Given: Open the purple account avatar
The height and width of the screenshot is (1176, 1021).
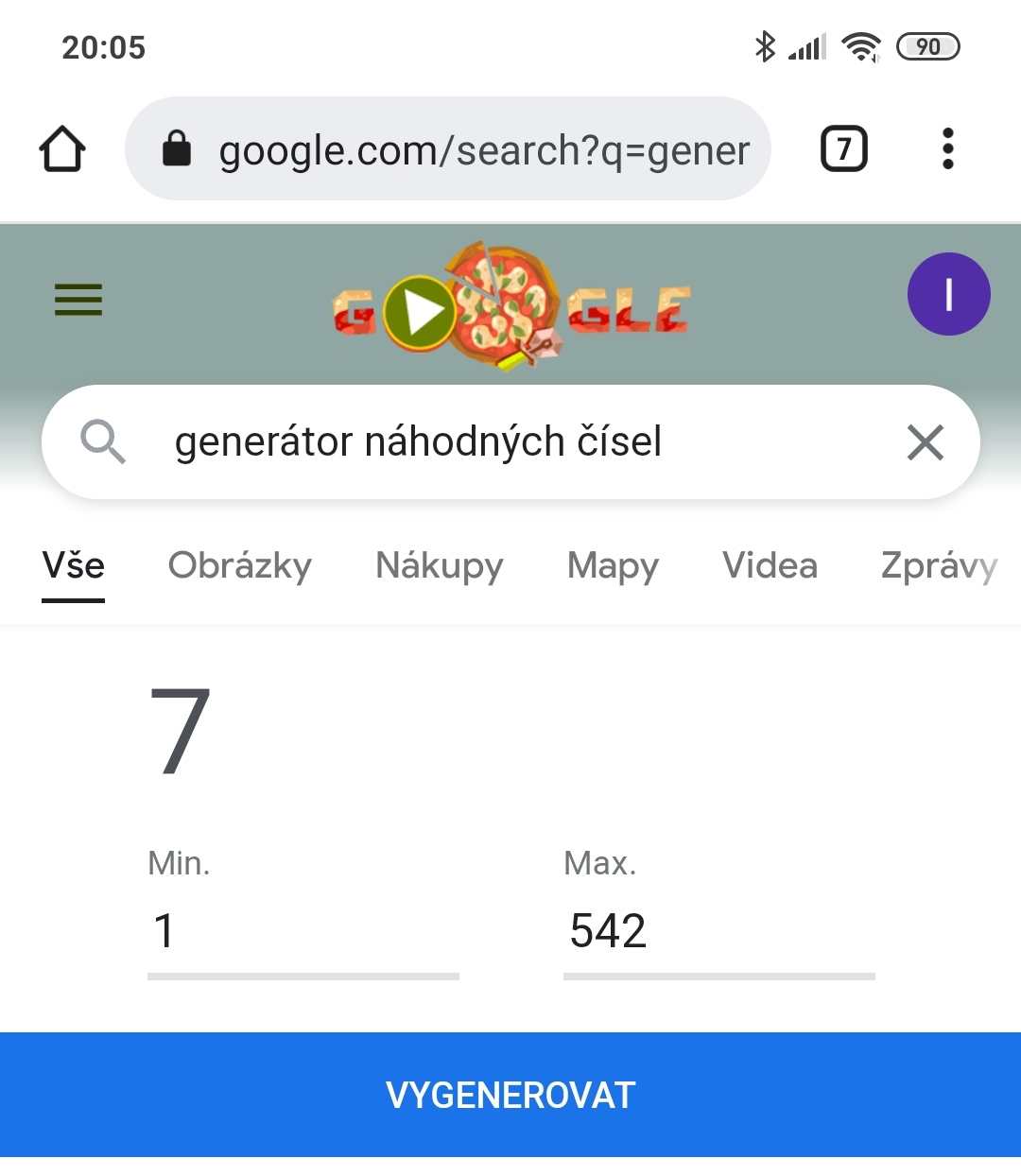Looking at the screenshot, I should point(948,294).
